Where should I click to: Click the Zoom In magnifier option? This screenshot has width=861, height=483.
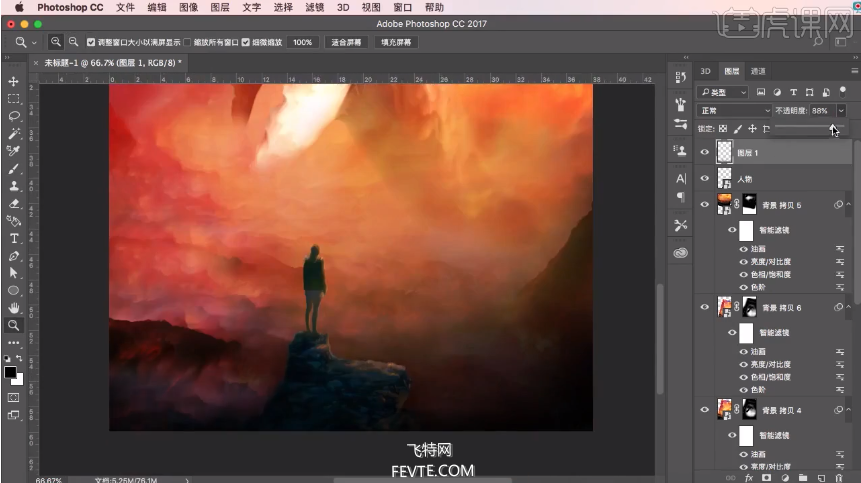click(56, 42)
